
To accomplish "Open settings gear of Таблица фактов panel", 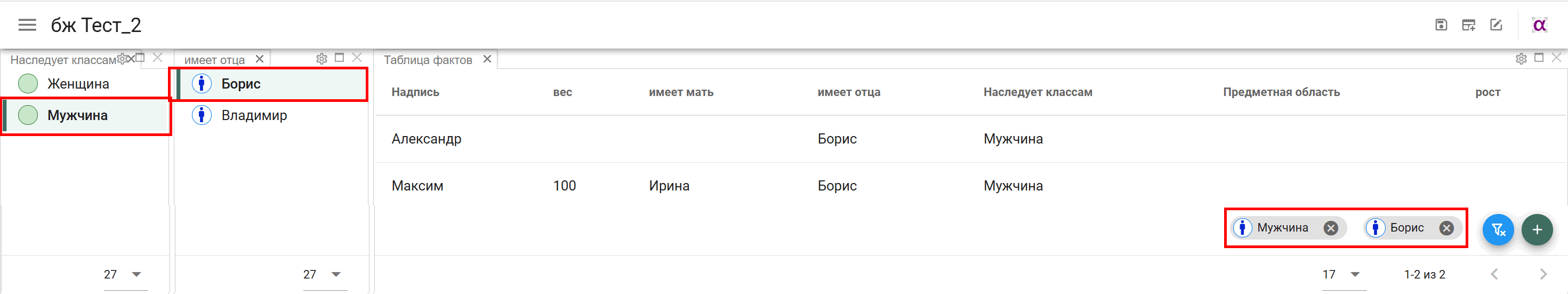I will (1521, 59).
